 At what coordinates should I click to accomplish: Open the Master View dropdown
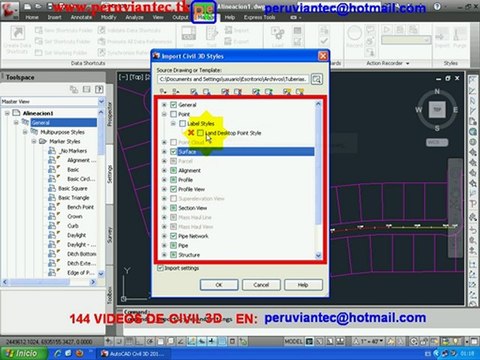coord(101,101)
